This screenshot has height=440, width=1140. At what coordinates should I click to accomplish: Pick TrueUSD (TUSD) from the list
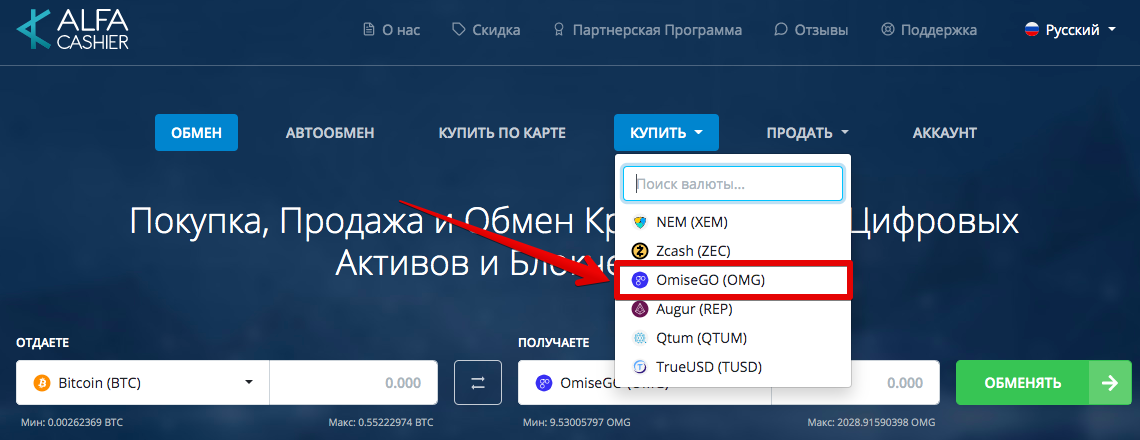[x=733, y=367]
